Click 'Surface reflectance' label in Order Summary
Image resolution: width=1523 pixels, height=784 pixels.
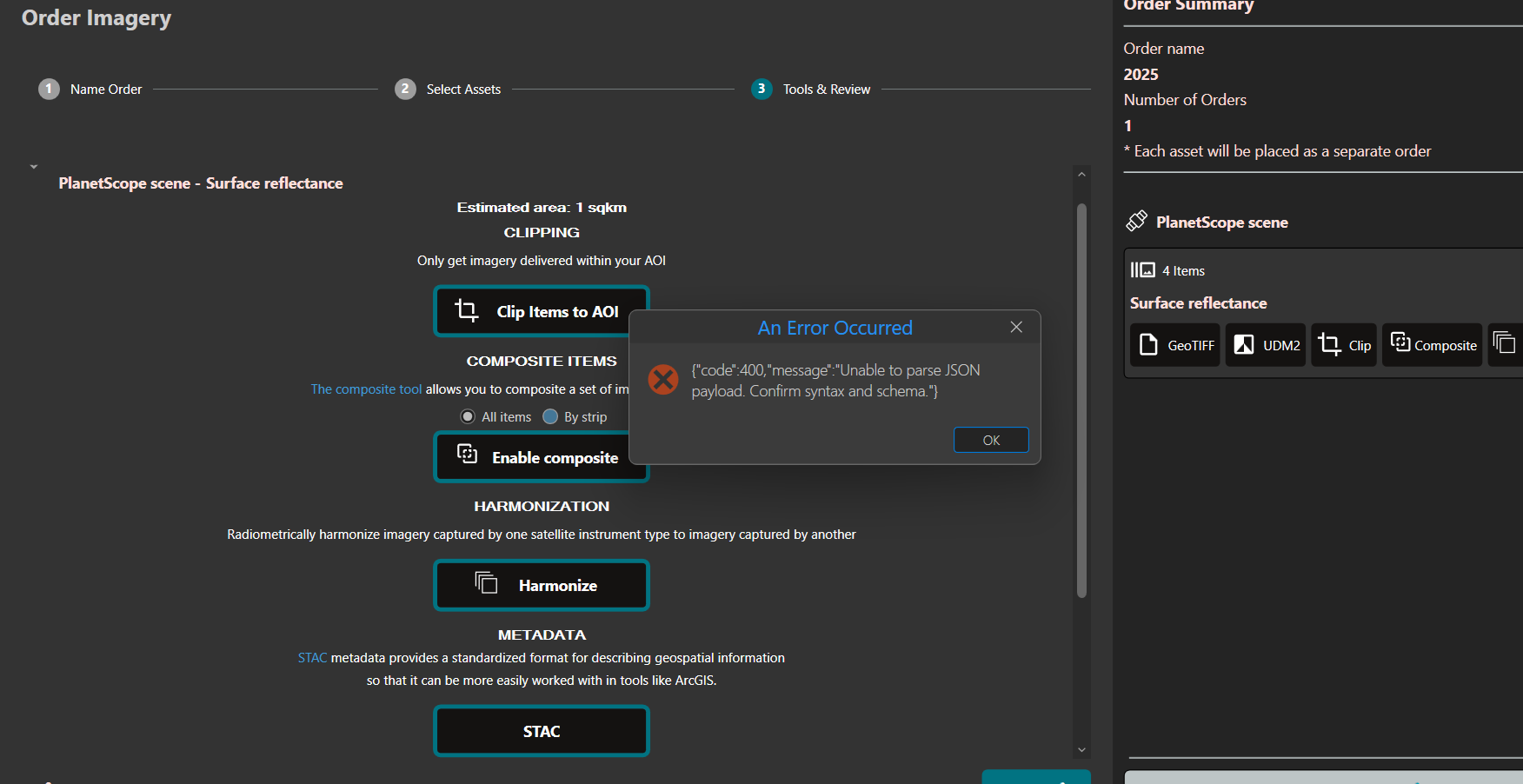coord(1198,302)
